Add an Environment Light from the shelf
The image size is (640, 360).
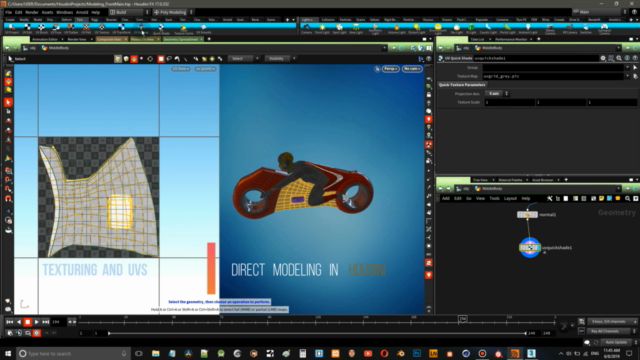pos(438,29)
